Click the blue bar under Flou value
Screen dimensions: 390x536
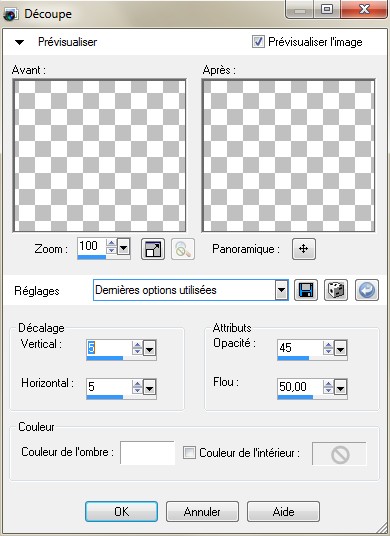(x=295, y=397)
